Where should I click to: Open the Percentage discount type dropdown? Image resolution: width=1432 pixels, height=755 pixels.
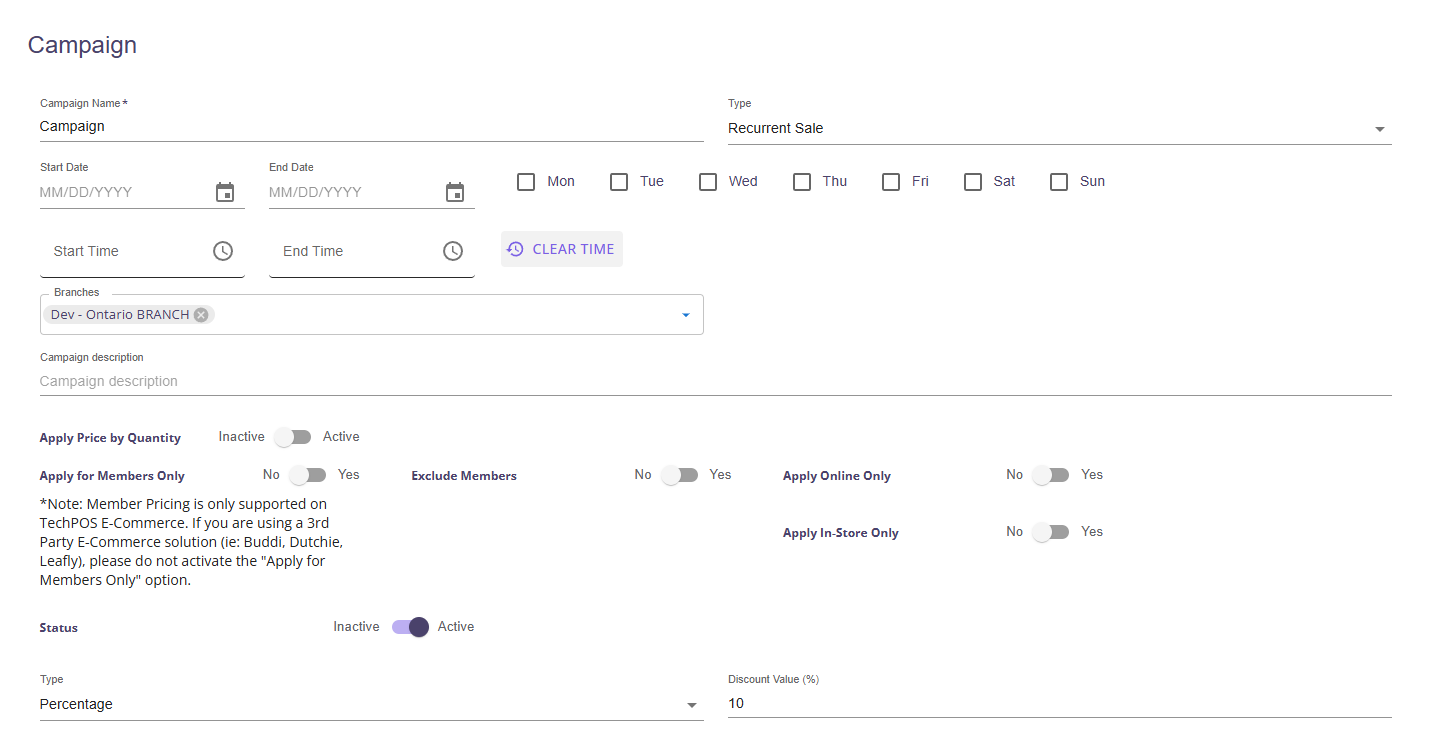pos(371,704)
